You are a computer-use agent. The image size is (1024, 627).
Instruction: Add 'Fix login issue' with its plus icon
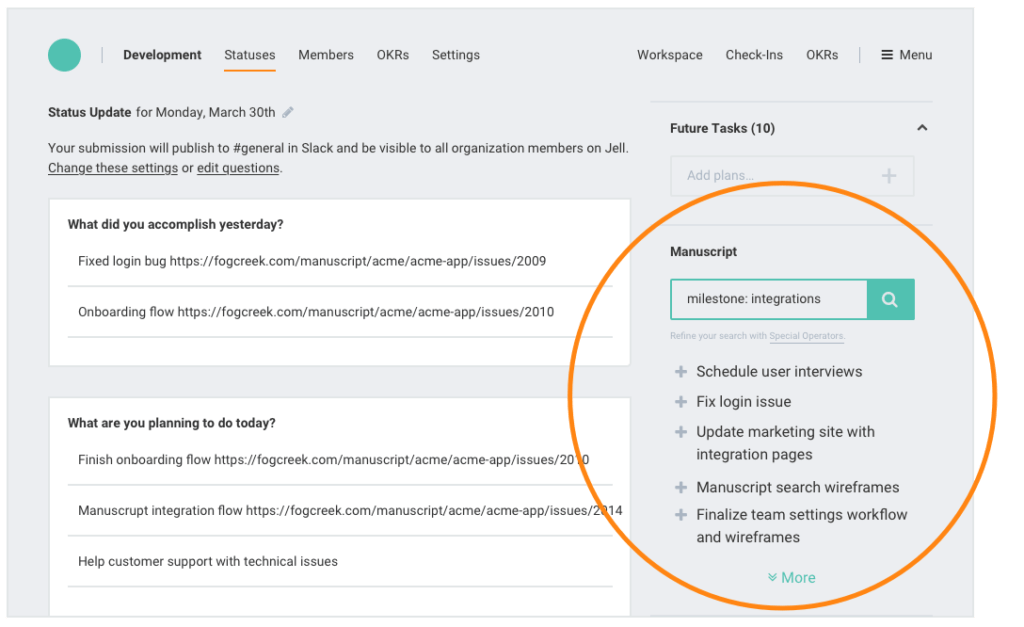point(680,402)
